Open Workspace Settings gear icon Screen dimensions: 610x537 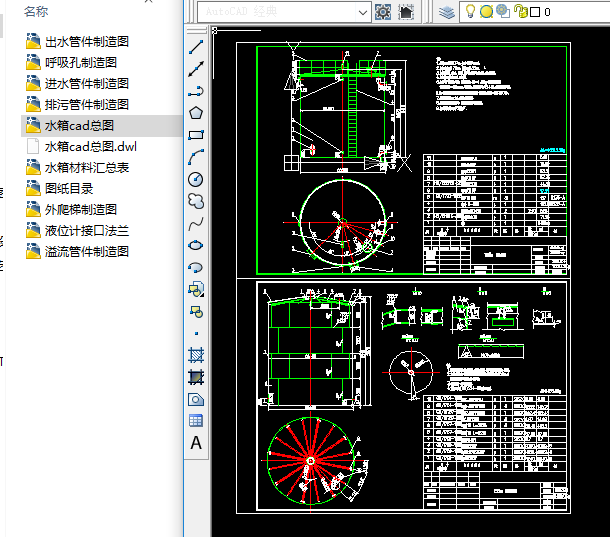[x=383, y=12]
